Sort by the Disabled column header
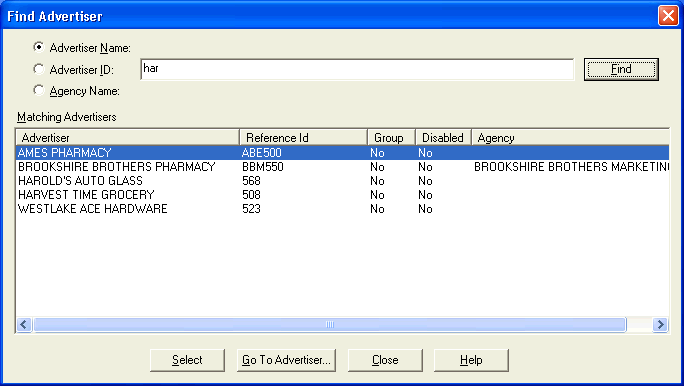684x386 pixels. pyautogui.click(x=443, y=137)
